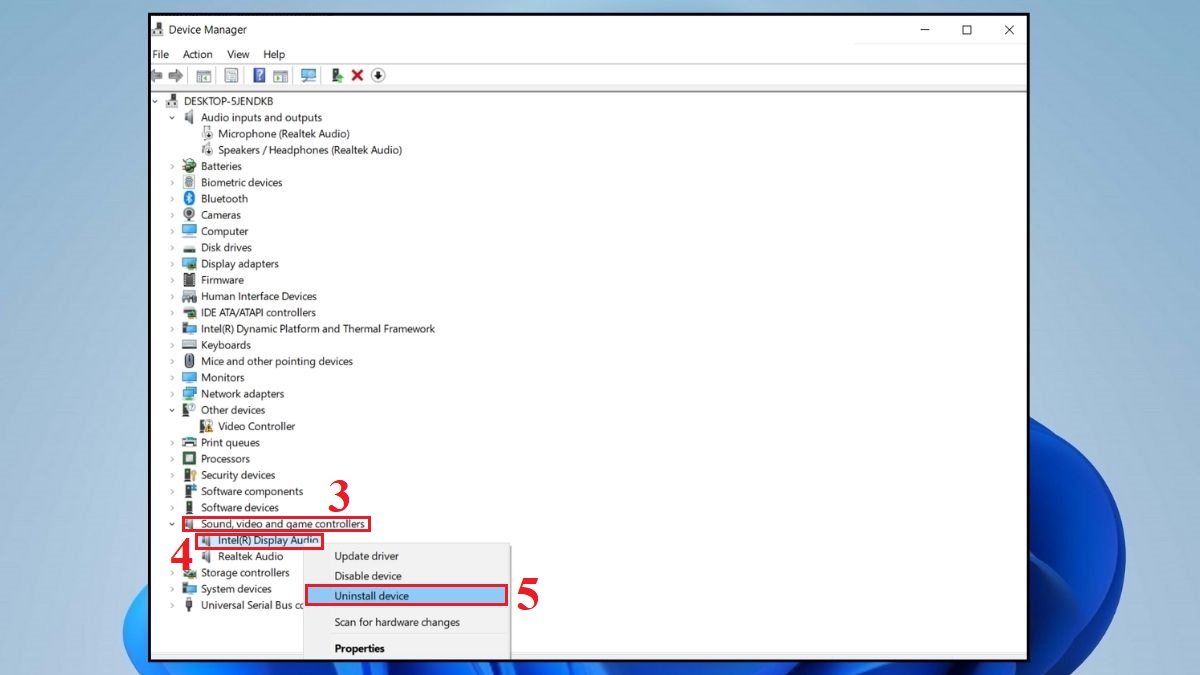Click the Firmware category icon

coord(189,280)
